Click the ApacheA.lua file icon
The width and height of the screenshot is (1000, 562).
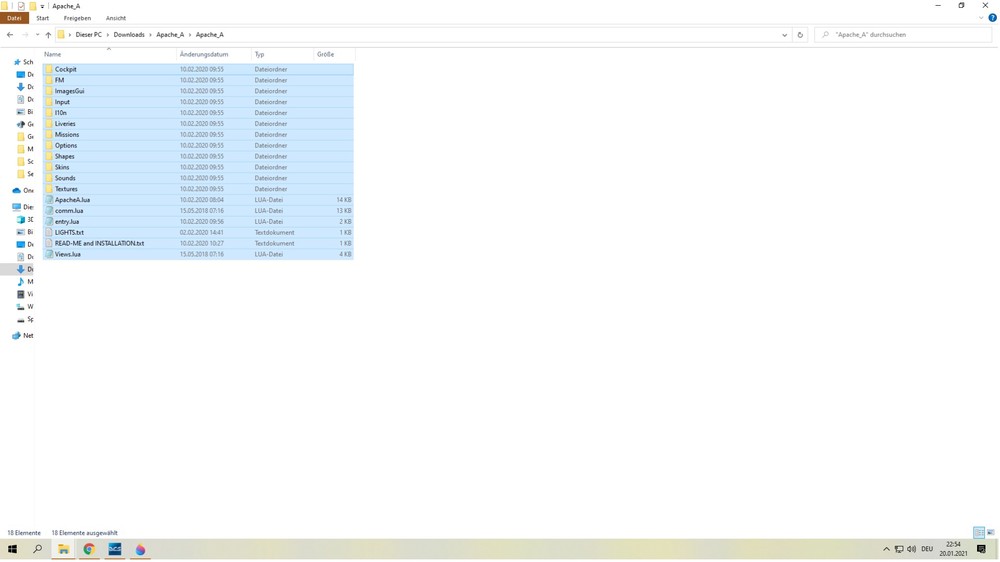49,200
